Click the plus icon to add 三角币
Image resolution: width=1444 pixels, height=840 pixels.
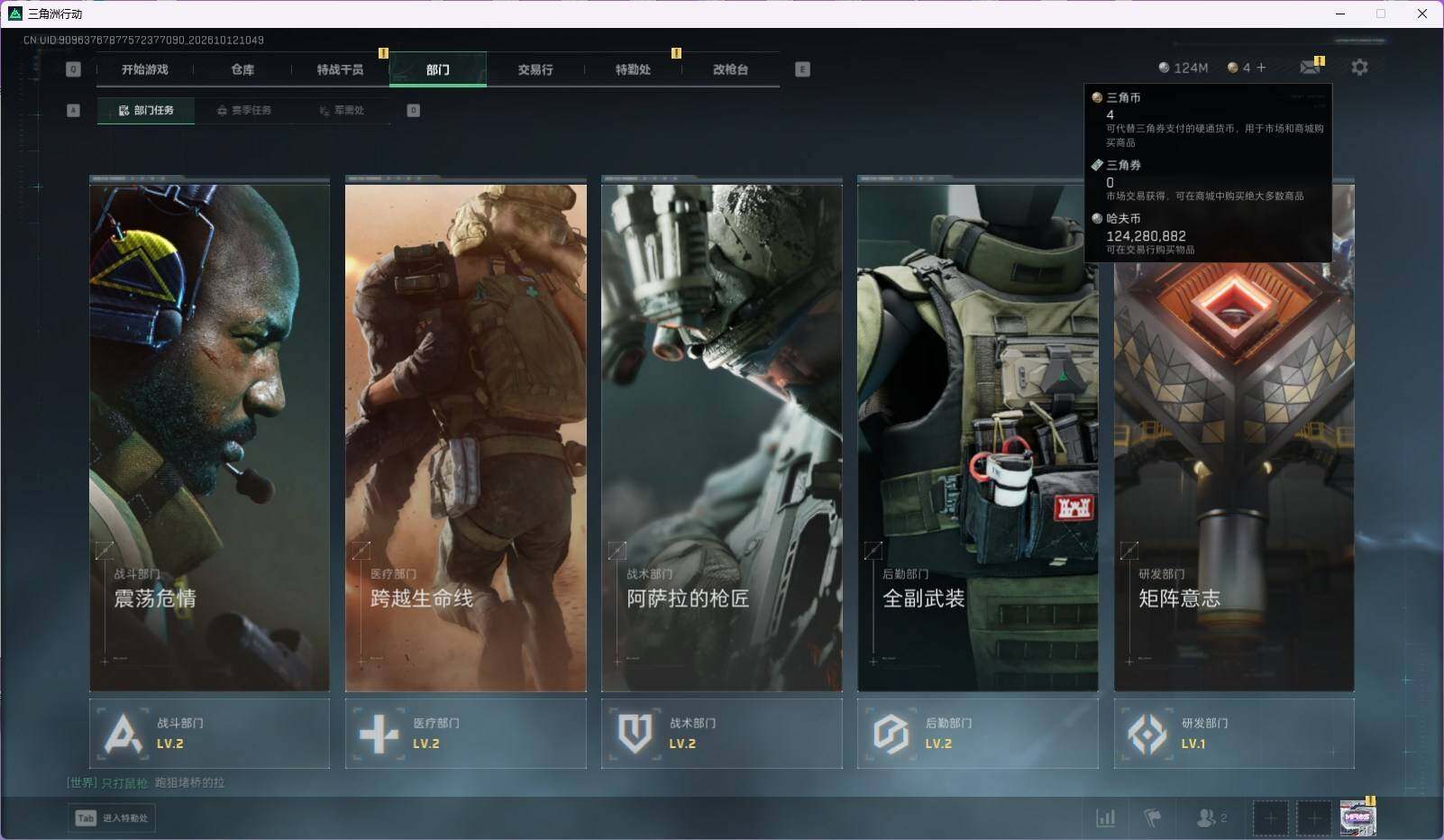tap(1261, 68)
